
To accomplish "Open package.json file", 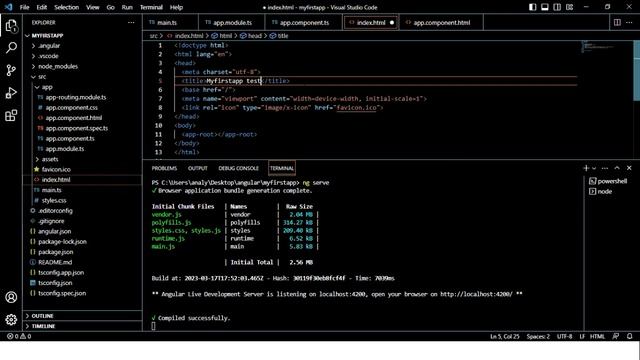I will click(83, 252).
